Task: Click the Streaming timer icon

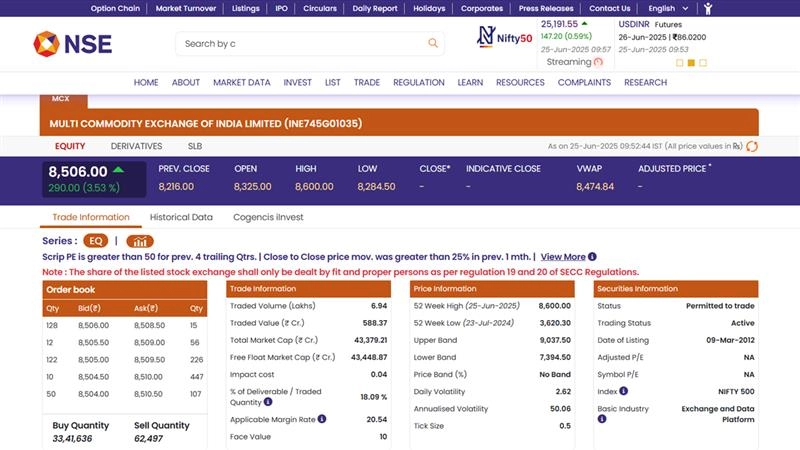Action: 598,62
